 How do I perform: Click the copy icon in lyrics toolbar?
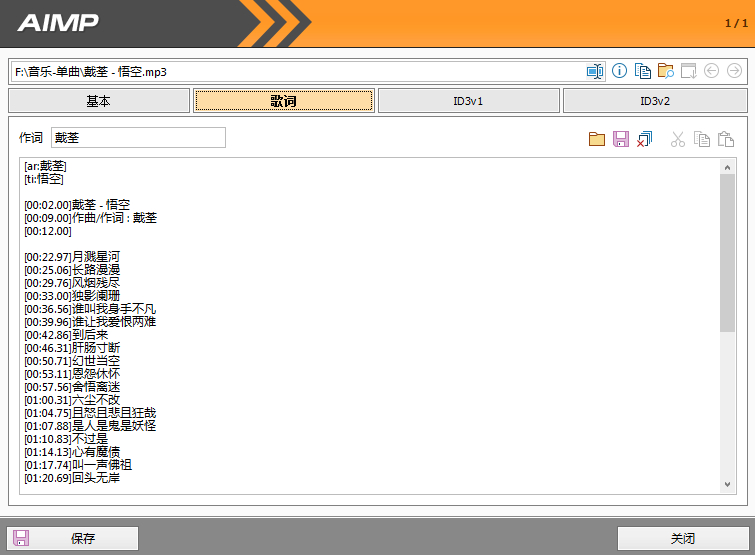702,140
